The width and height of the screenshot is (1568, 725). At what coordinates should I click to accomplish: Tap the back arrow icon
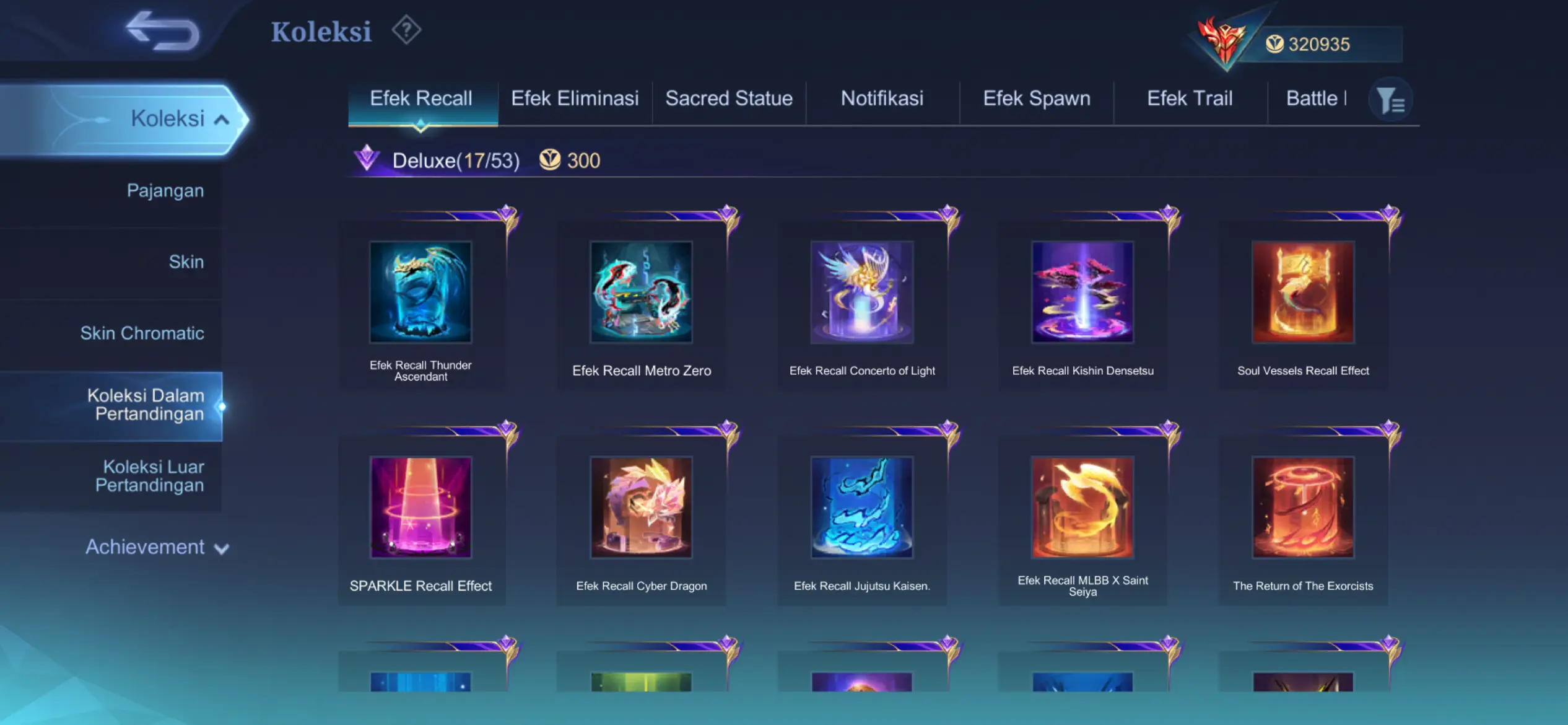coord(163,30)
